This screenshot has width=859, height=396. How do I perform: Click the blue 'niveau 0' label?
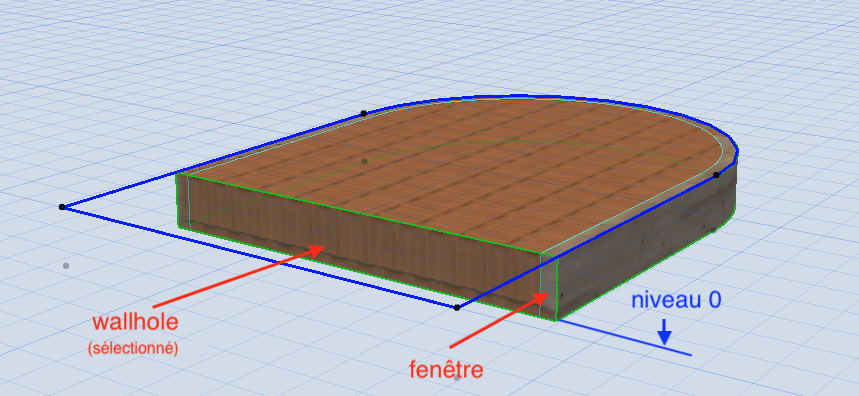[x=676, y=300]
